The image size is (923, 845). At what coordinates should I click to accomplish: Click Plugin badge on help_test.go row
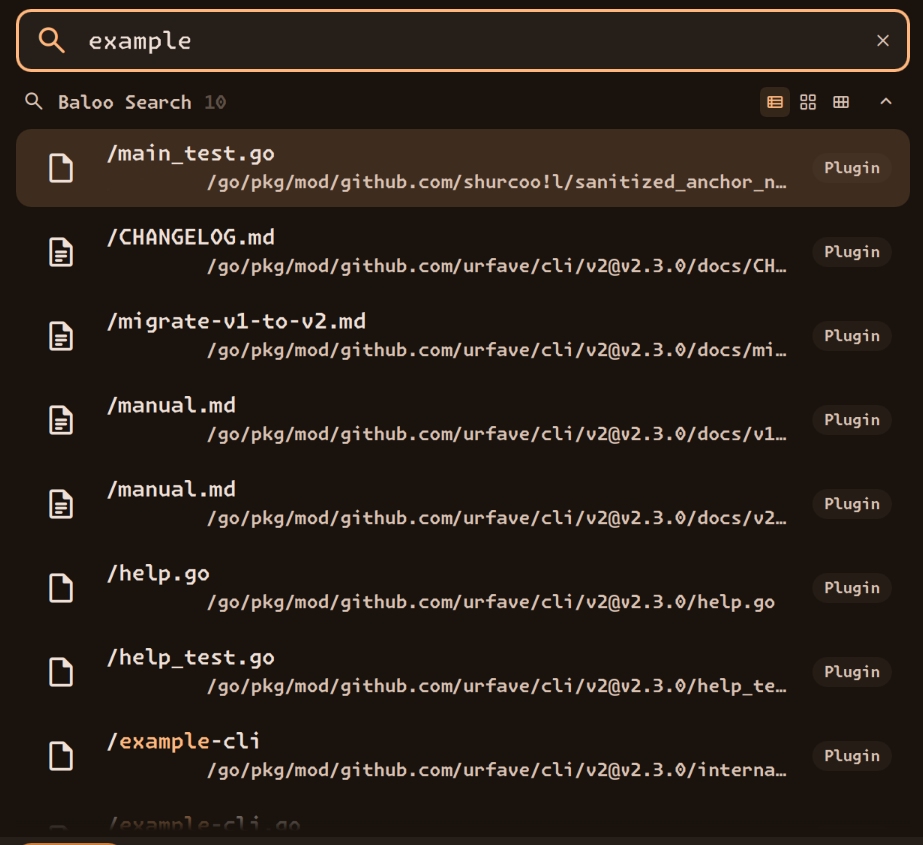pos(852,672)
